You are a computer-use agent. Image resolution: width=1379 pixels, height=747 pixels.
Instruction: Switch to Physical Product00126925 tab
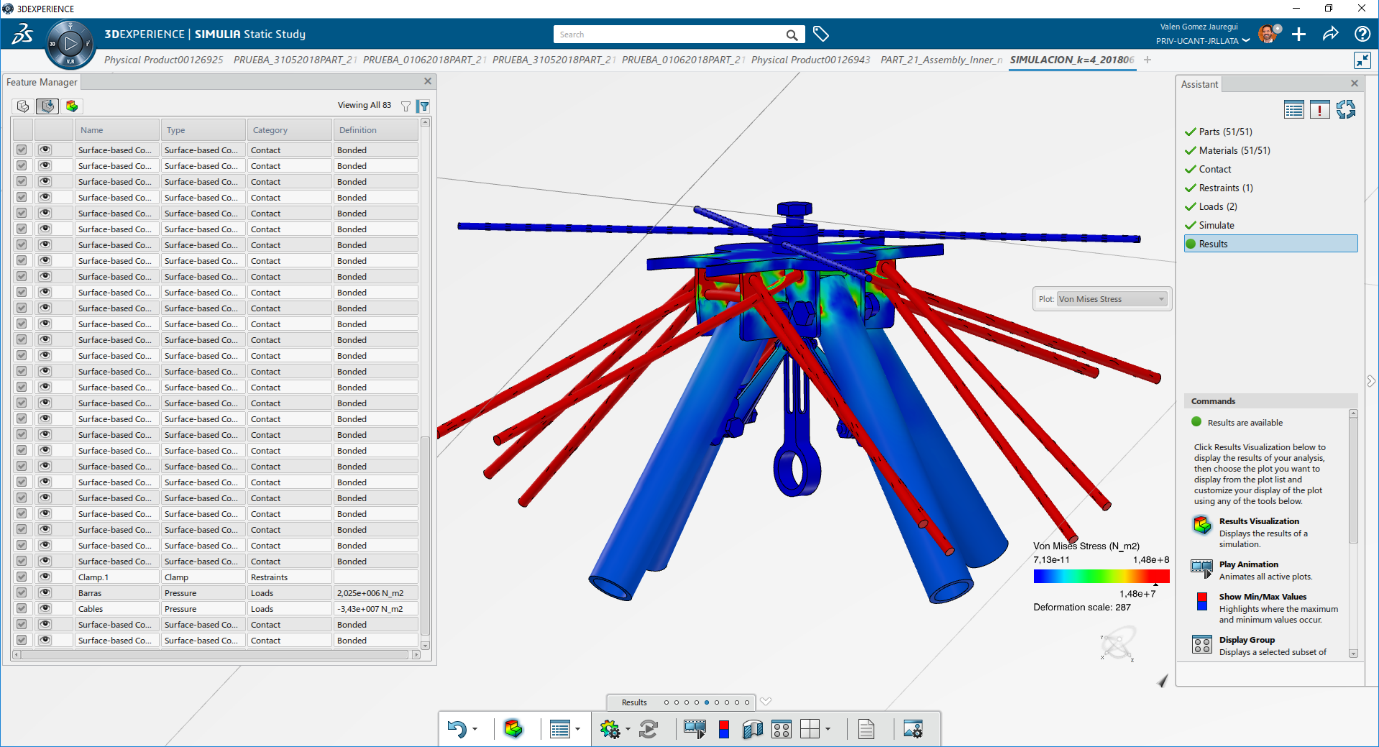(x=164, y=60)
